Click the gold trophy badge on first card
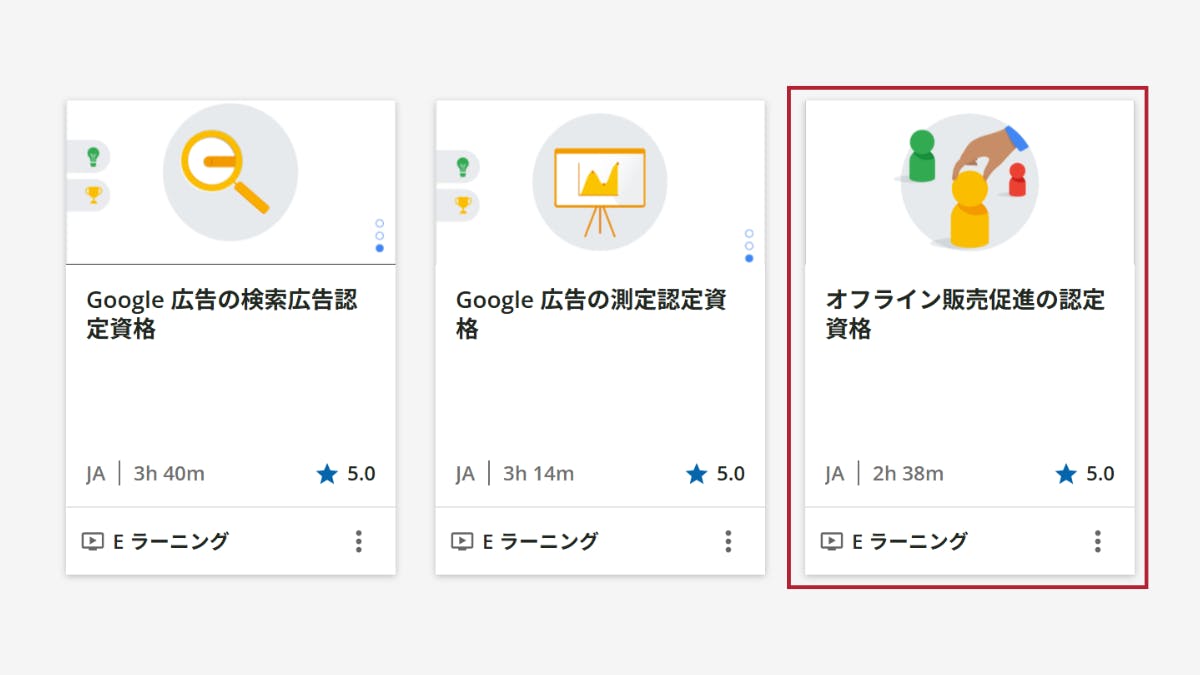Screen dimensions: 1200x675 (x=93, y=194)
